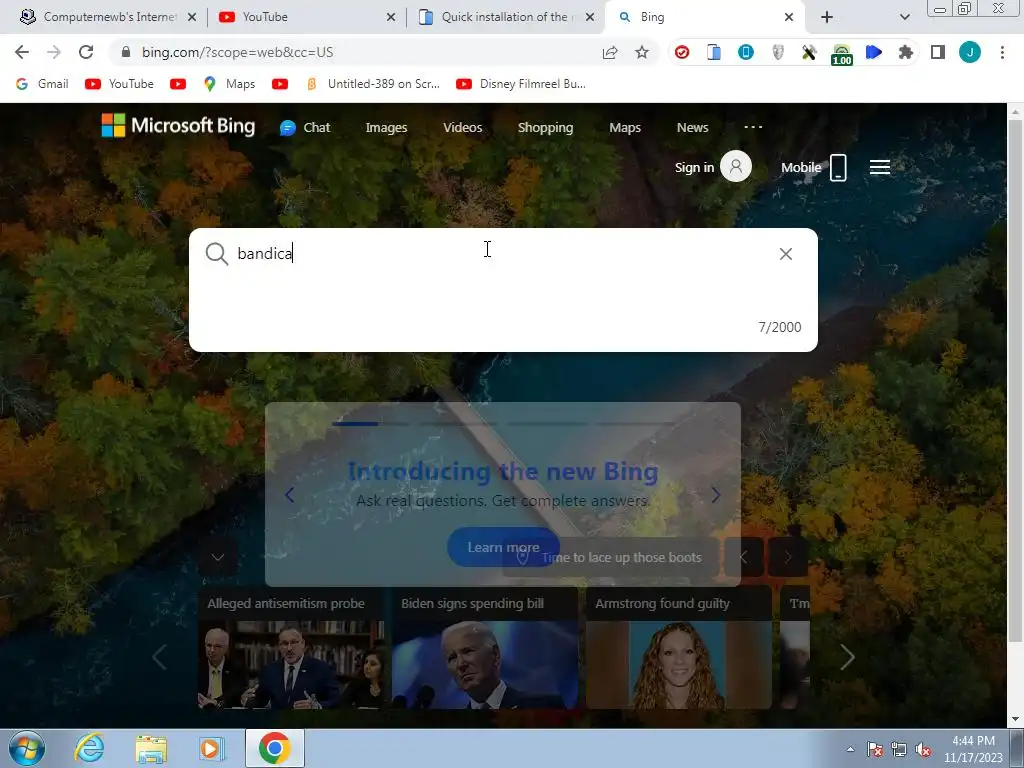This screenshot has height=768, width=1024.
Task: Go to Bing News
Action: [x=692, y=127]
